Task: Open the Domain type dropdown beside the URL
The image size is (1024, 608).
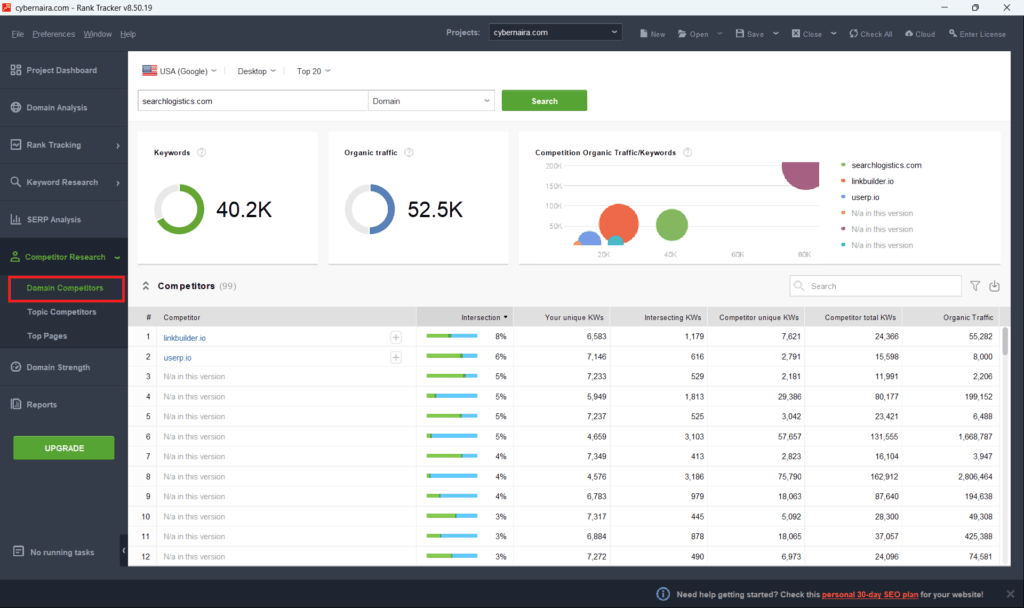Action: (x=431, y=101)
